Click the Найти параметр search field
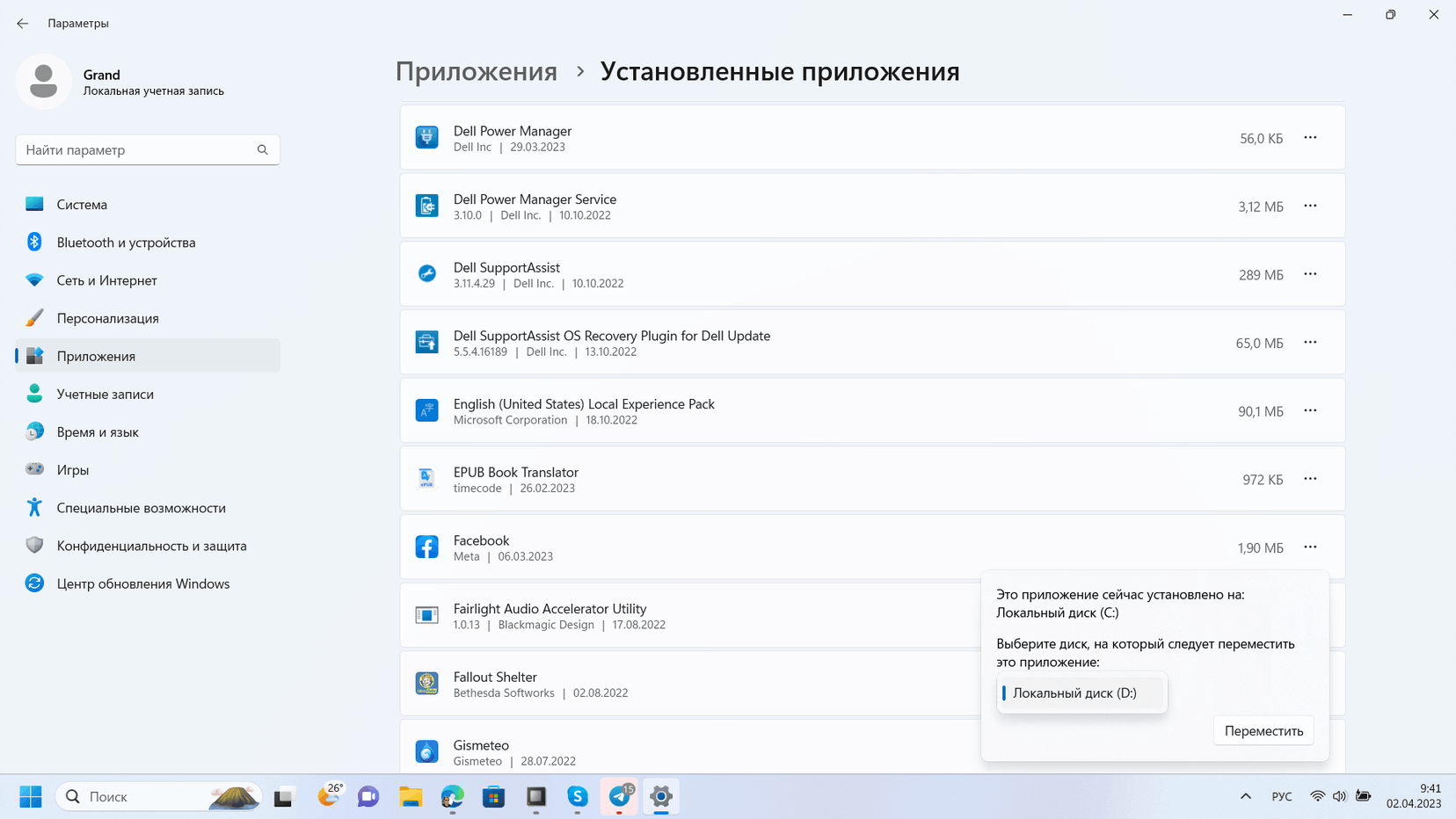This screenshot has width=1456, height=819. tap(148, 150)
